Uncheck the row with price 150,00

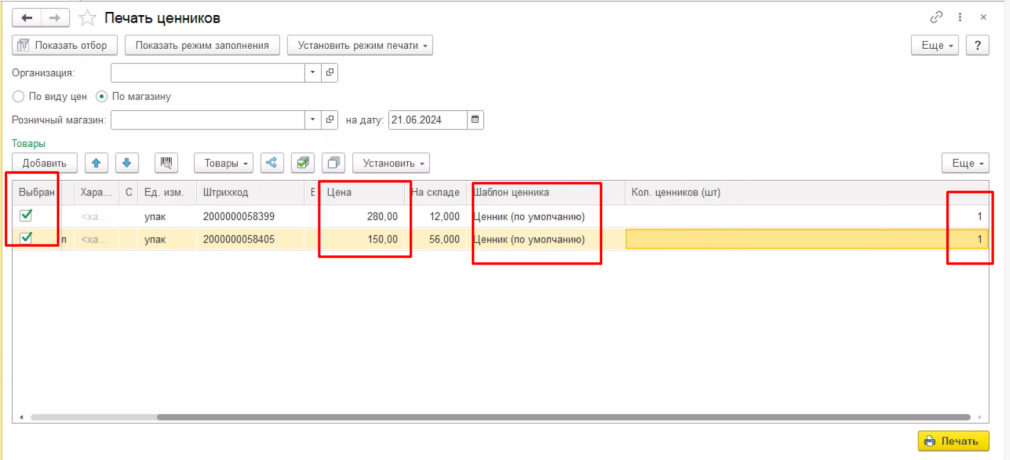27,238
